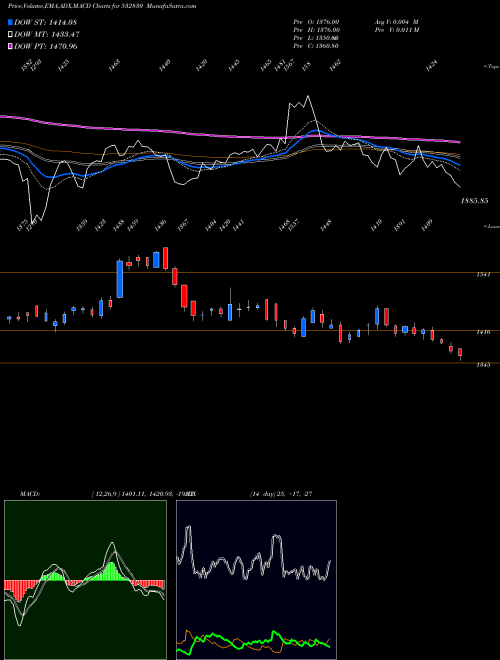Screen dimensions: 500x660
Task: Click the 'Pre V: 0.011 M' value
Action: 396,30
